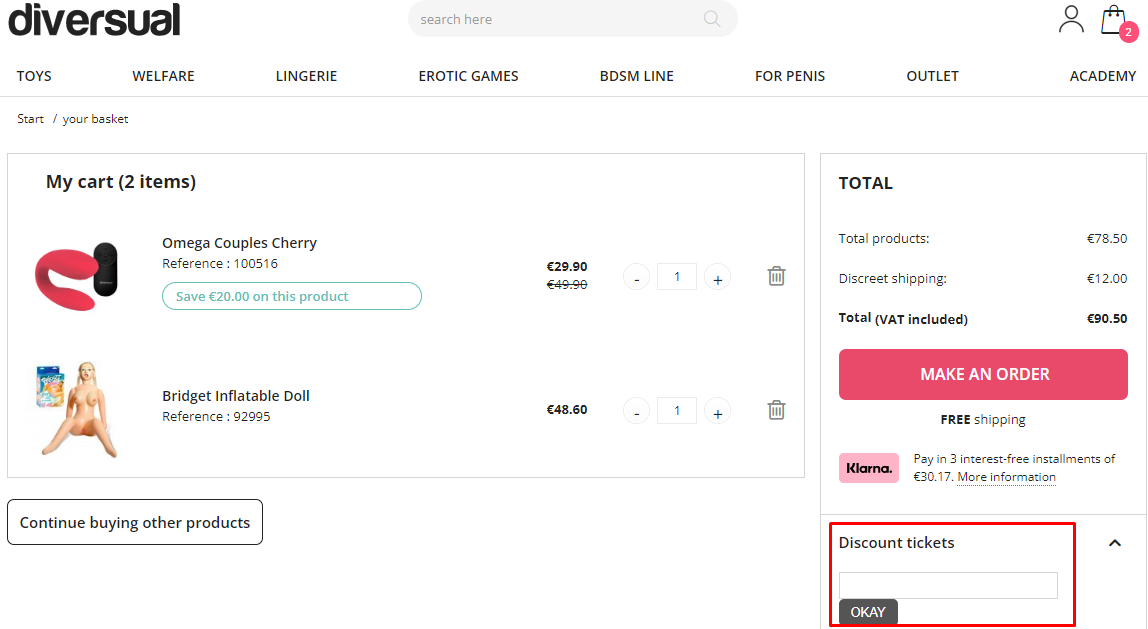The height and width of the screenshot is (629, 1148).
Task: Click the My cart (2 items) heading
Action: (121, 182)
